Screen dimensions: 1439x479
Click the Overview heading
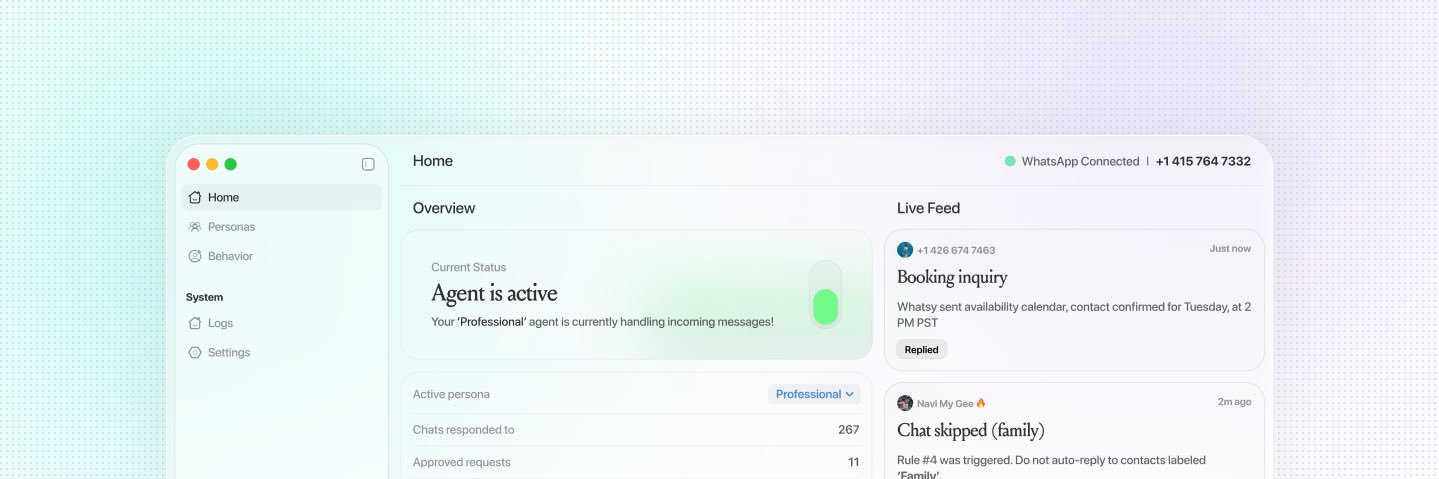pyautogui.click(x=444, y=208)
